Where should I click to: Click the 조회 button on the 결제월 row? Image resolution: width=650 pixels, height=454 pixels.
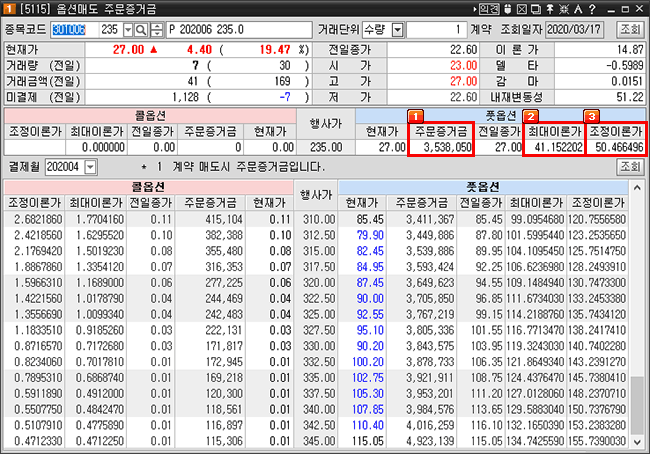631,167
